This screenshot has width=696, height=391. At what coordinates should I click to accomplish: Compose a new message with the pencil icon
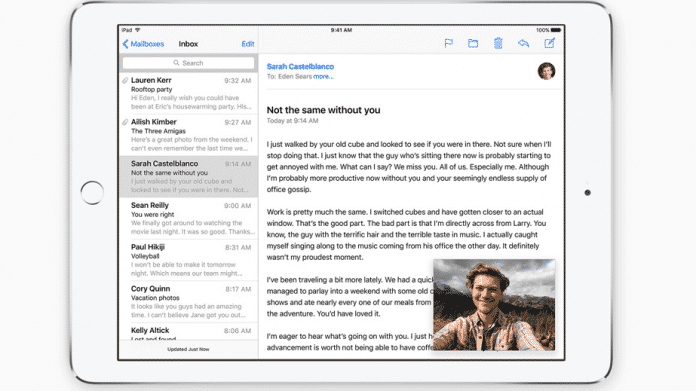[x=550, y=43]
